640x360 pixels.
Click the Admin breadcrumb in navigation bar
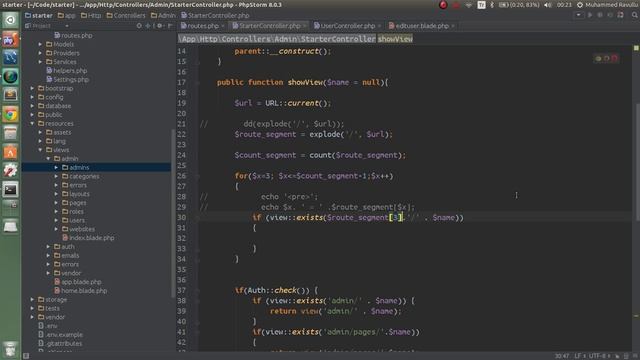(x=162, y=16)
